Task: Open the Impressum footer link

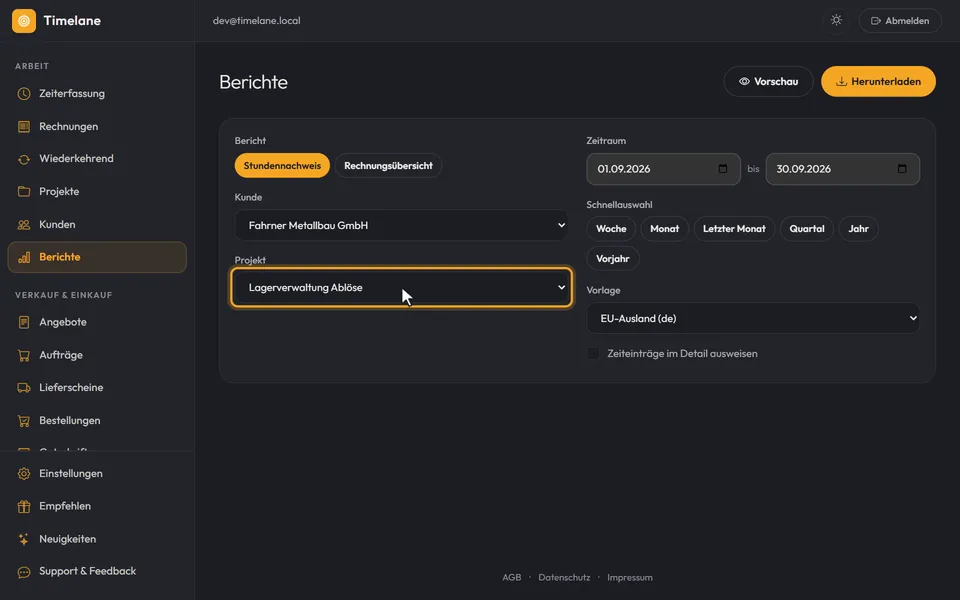Action: coord(630,577)
